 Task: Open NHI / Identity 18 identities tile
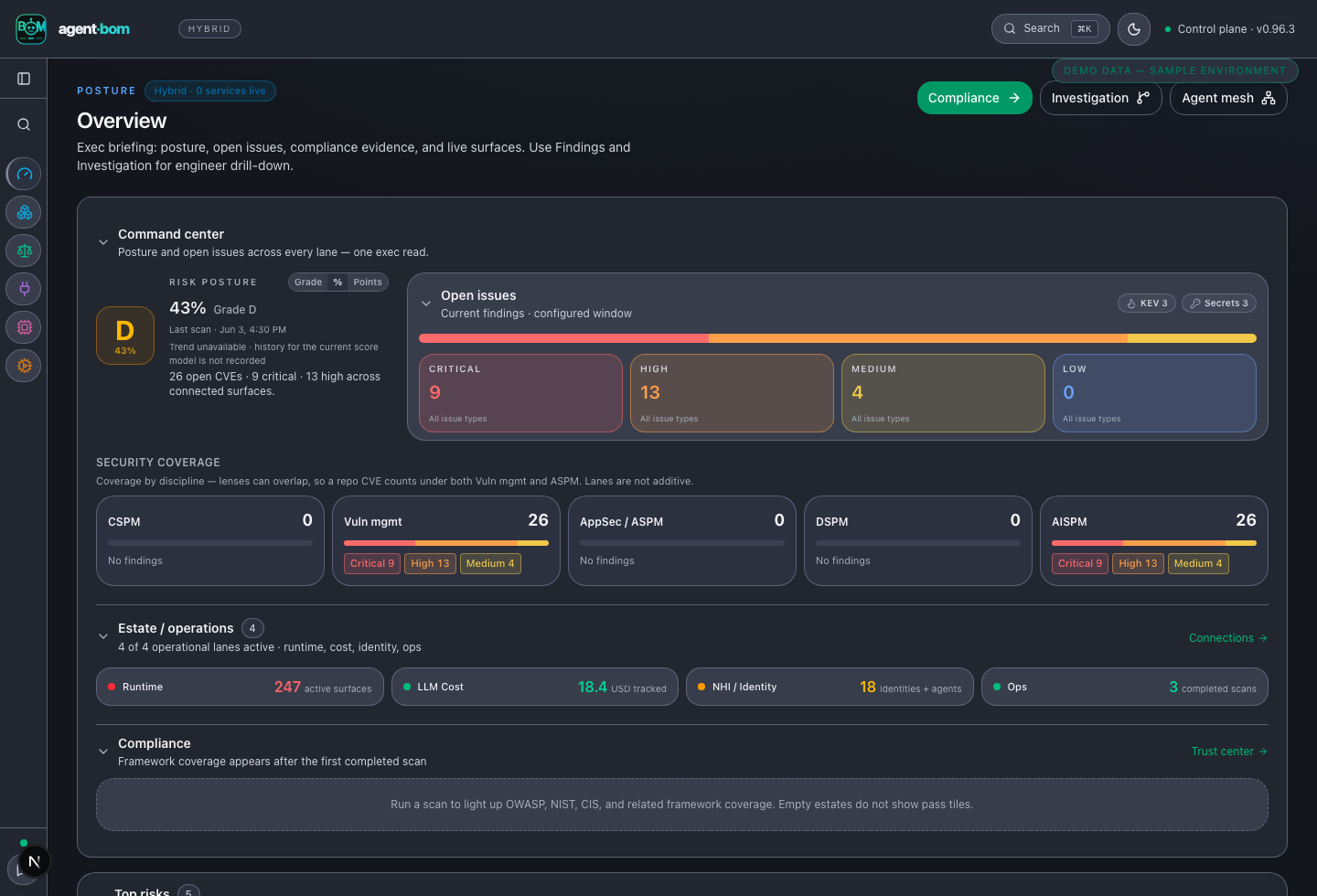[x=830, y=687]
